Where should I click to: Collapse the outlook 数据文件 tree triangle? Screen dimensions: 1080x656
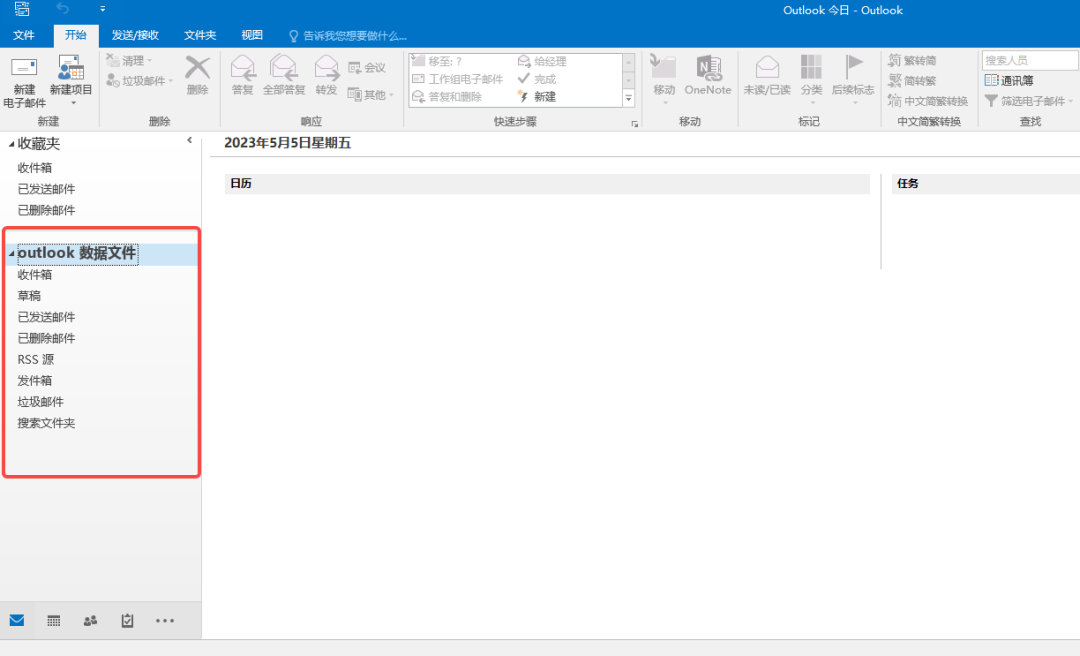[11, 254]
